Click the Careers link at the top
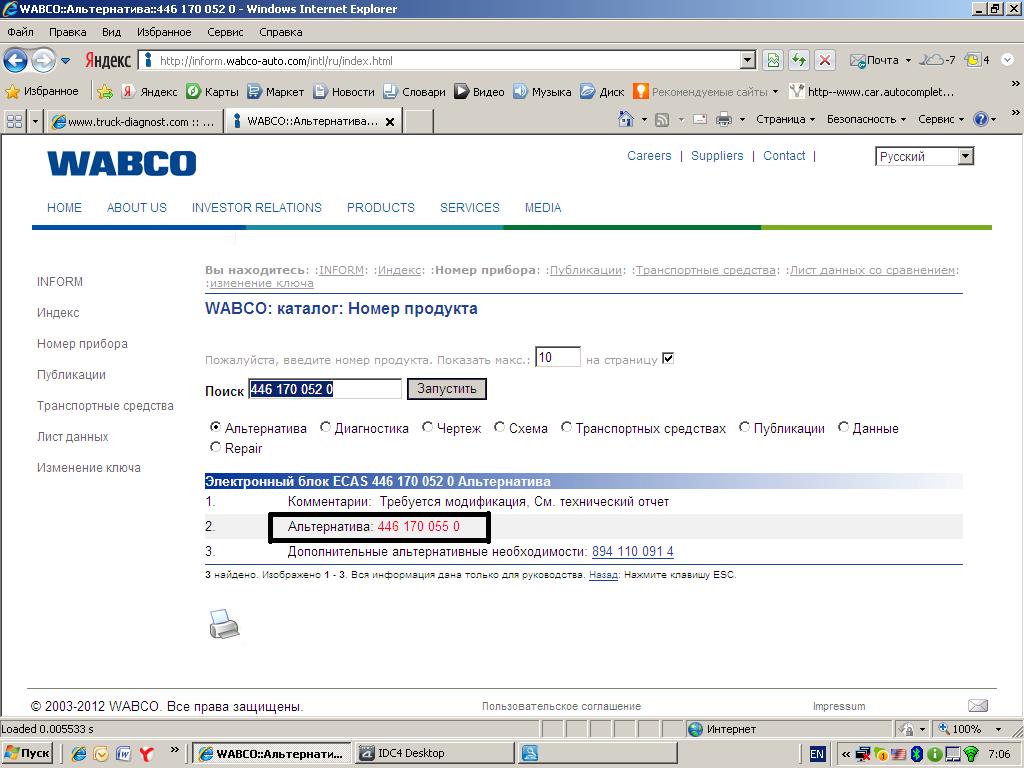Viewport: 1024px width, 768px height. (649, 155)
